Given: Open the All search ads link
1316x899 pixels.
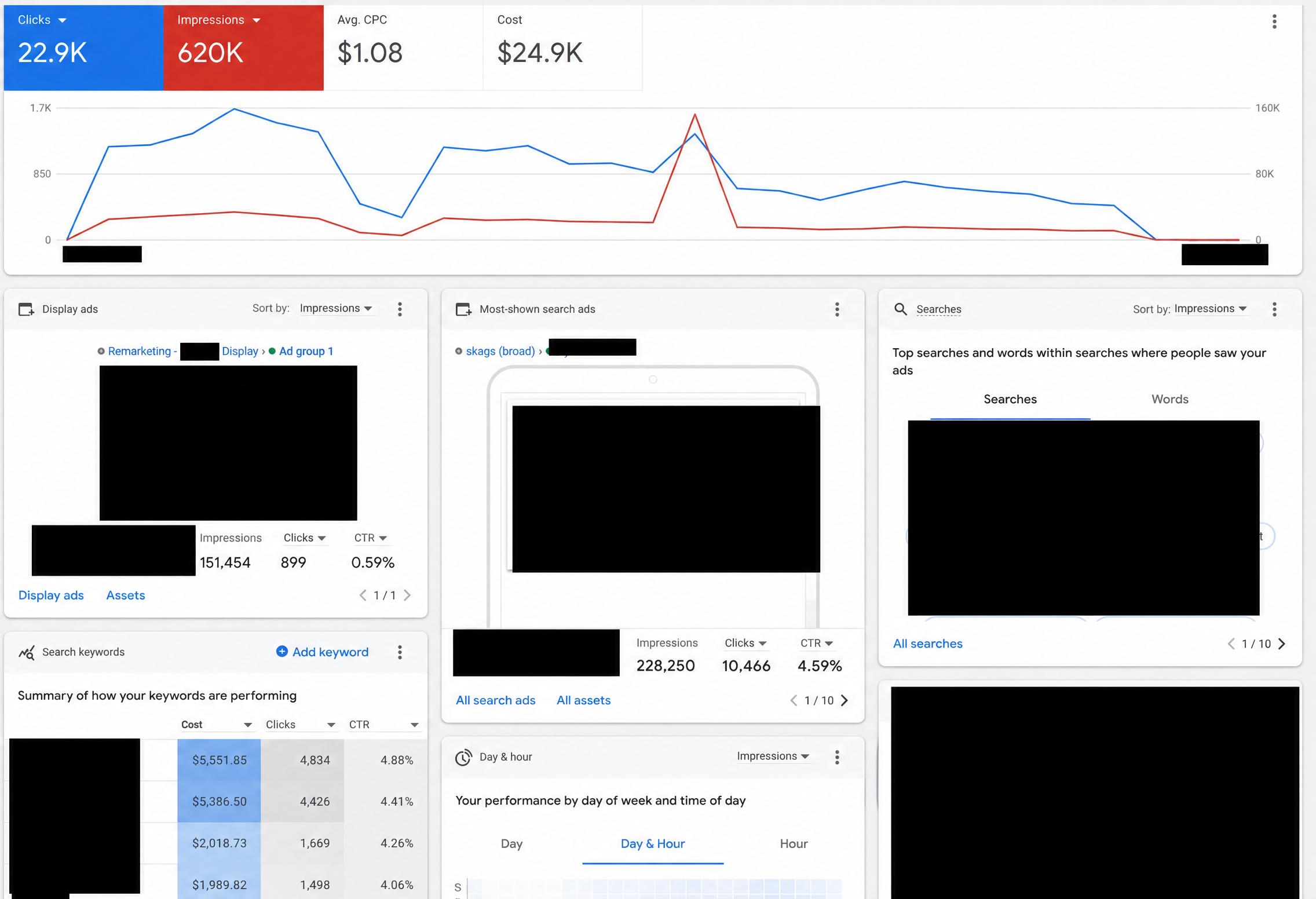Looking at the screenshot, I should tap(495, 700).
